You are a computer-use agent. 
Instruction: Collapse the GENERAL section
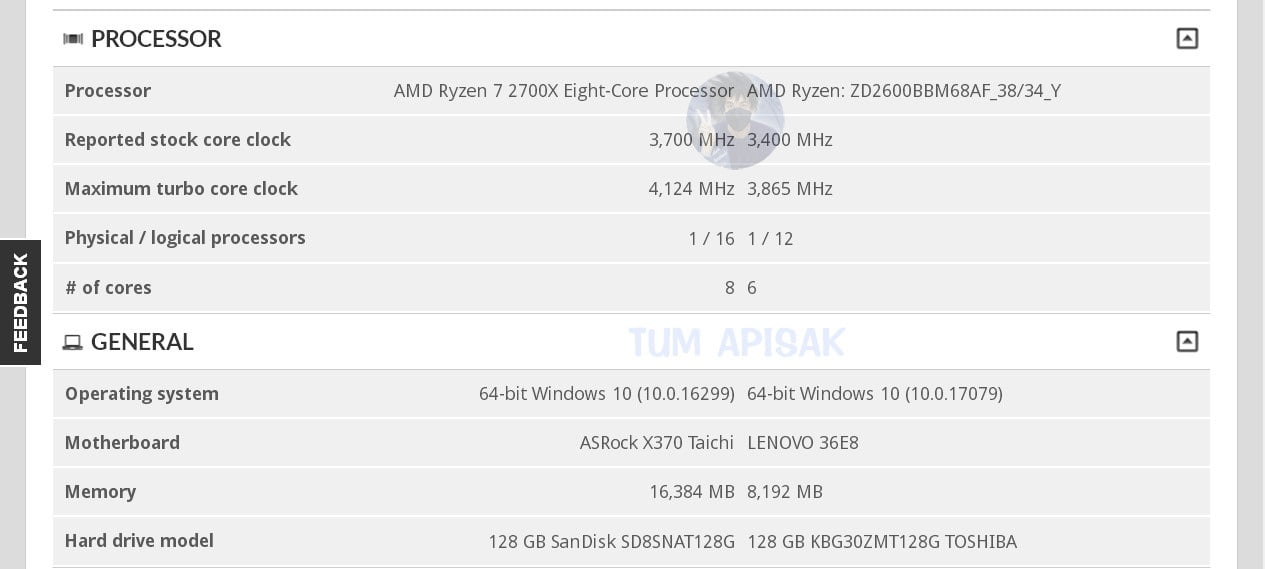pos(1187,342)
